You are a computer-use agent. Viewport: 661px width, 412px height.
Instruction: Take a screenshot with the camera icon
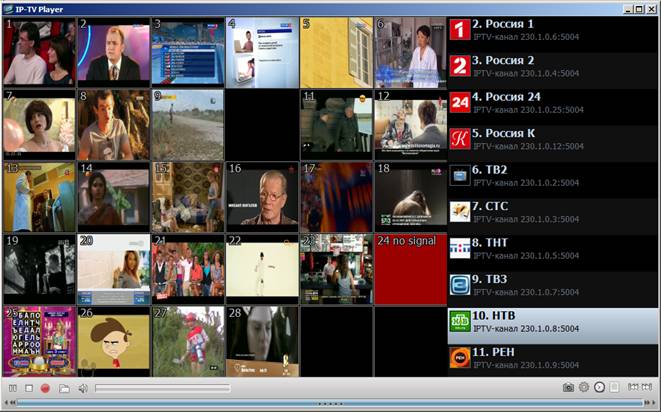tap(568, 387)
